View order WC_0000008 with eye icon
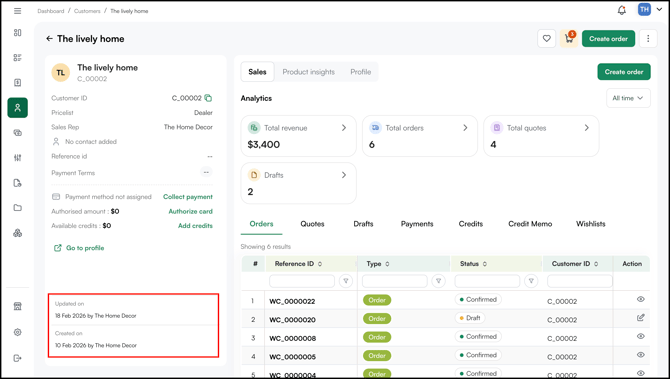 (x=641, y=336)
